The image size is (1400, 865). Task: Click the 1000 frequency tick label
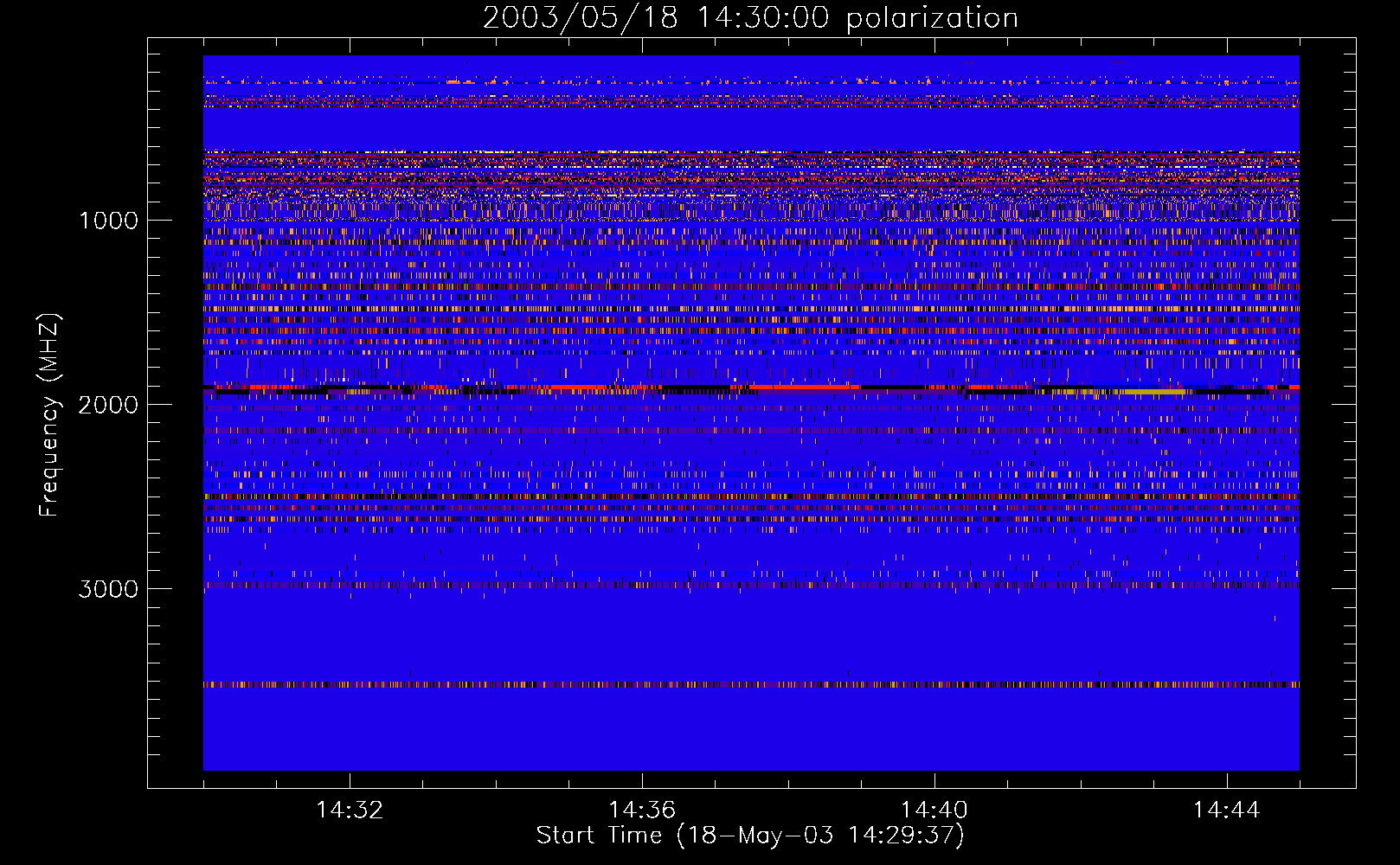109,221
